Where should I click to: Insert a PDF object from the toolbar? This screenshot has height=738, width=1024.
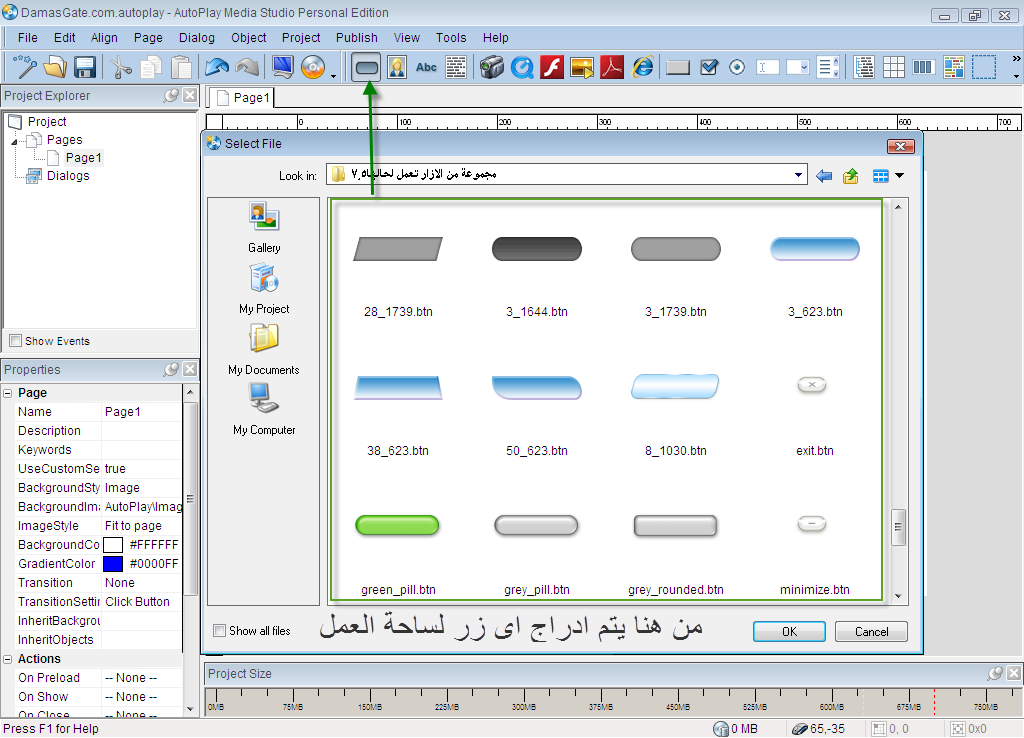pyautogui.click(x=612, y=67)
